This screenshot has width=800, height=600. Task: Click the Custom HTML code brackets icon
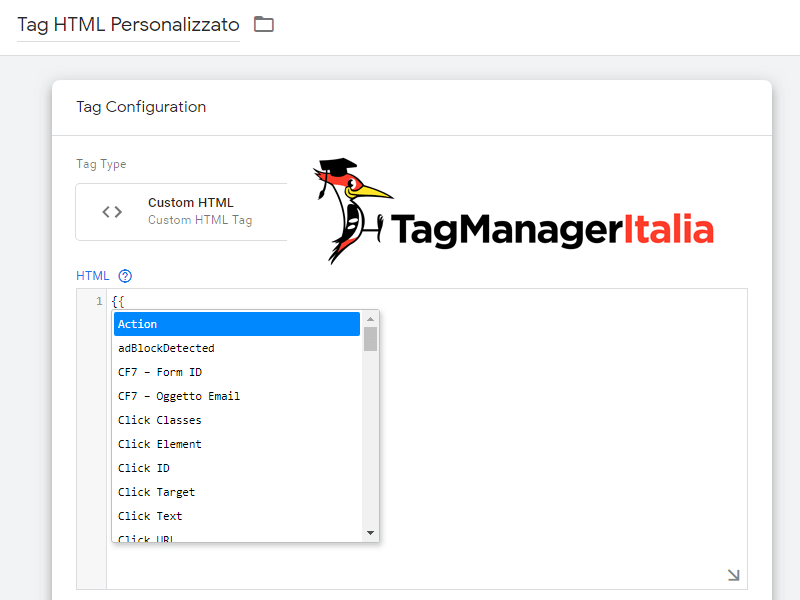pyautogui.click(x=112, y=212)
